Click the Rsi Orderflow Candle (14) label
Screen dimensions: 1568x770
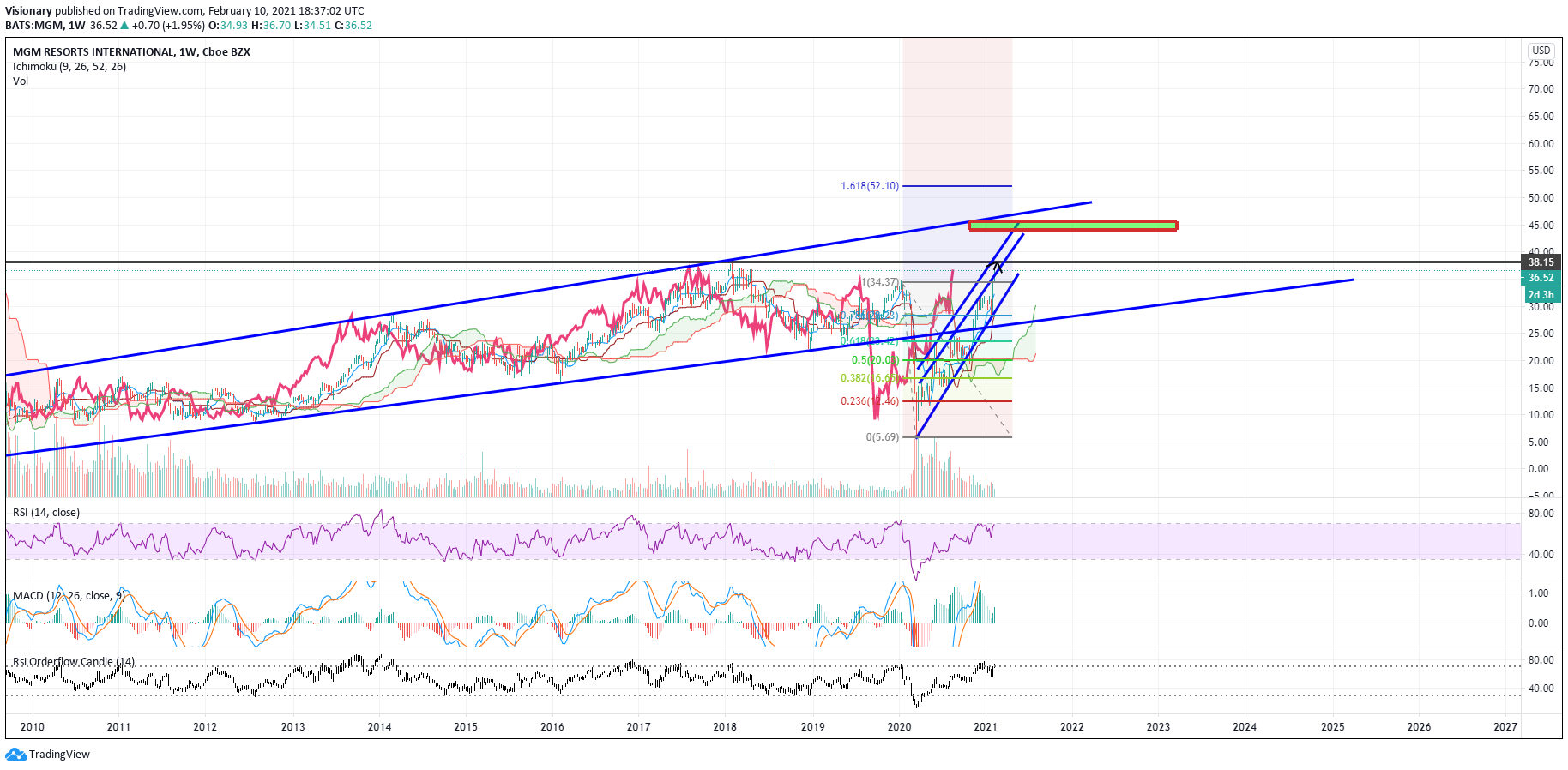tap(74, 662)
